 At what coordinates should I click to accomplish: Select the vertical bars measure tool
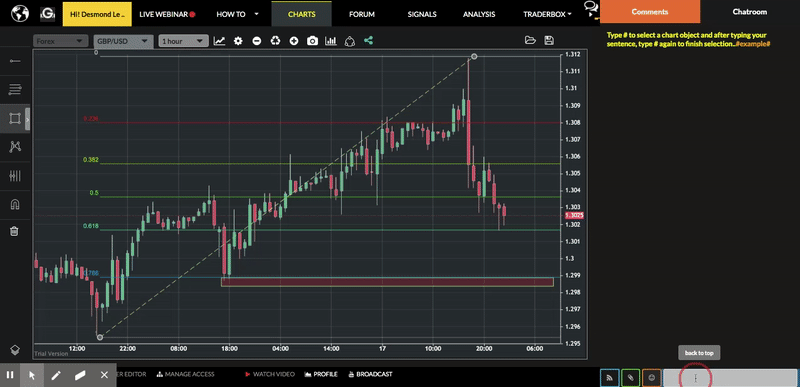coord(15,176)
